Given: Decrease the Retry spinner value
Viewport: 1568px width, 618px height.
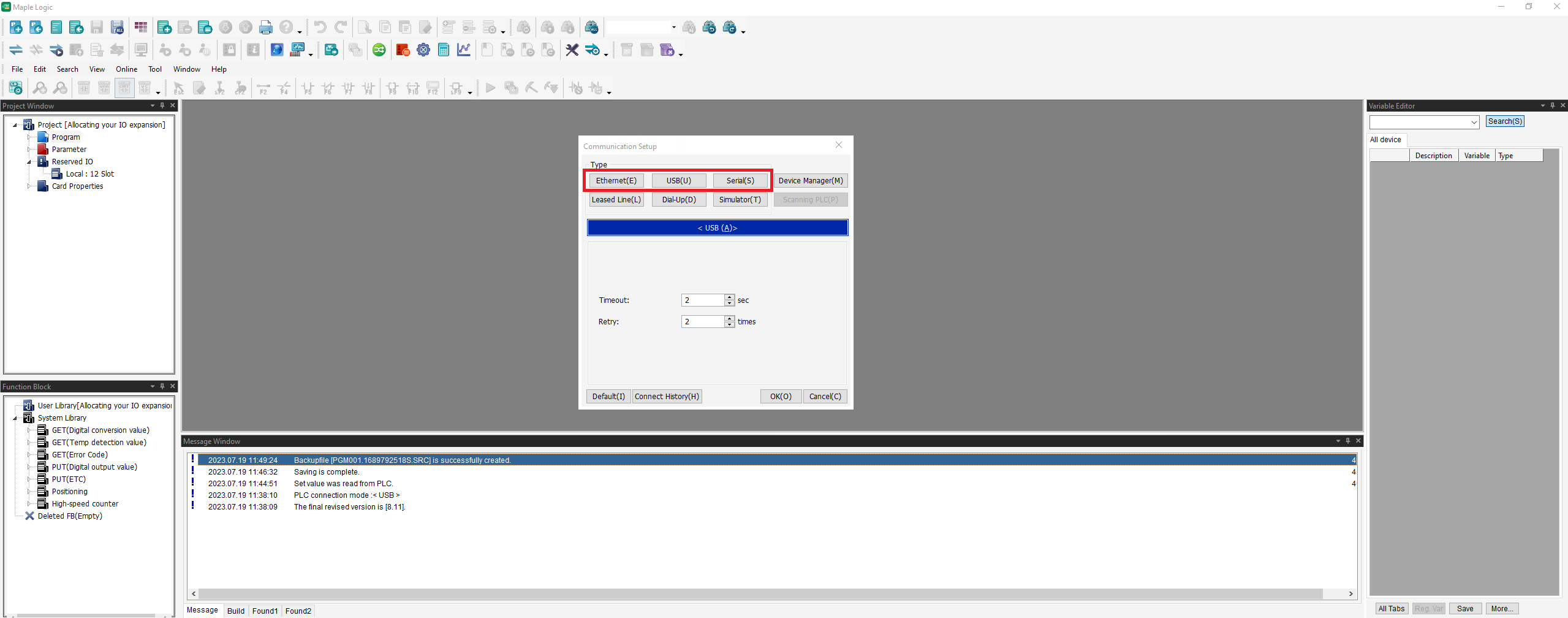Looking at the screenshot, I should [729, 325].
